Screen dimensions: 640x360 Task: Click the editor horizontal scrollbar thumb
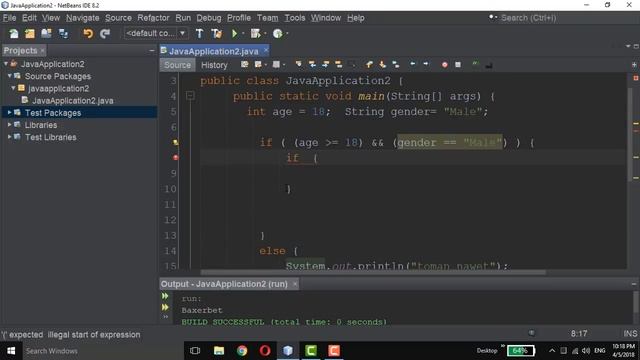(373, 272)
